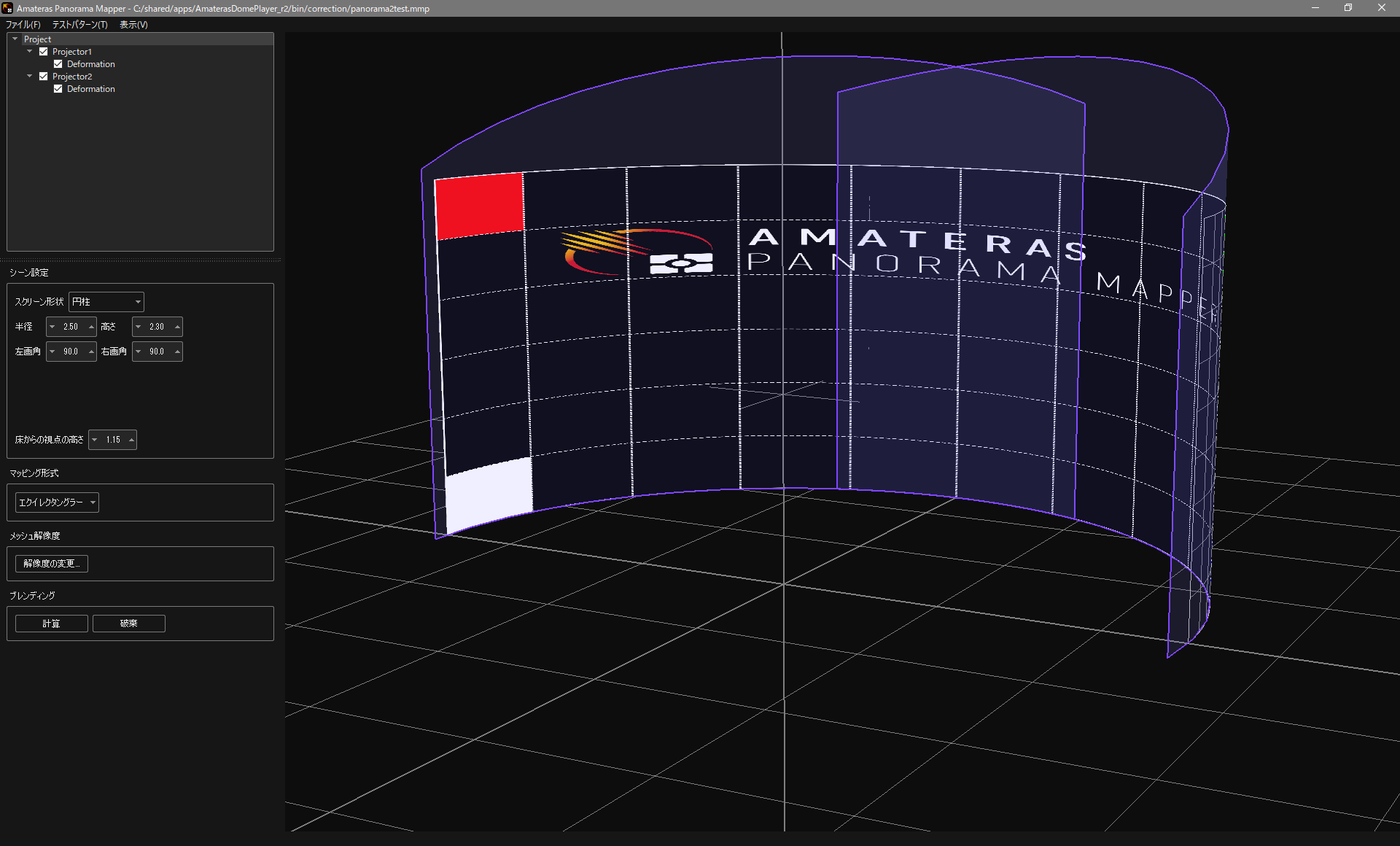Select the Project root label
1400x846 pixels.
pyautogui.click(x=37, y=39)
